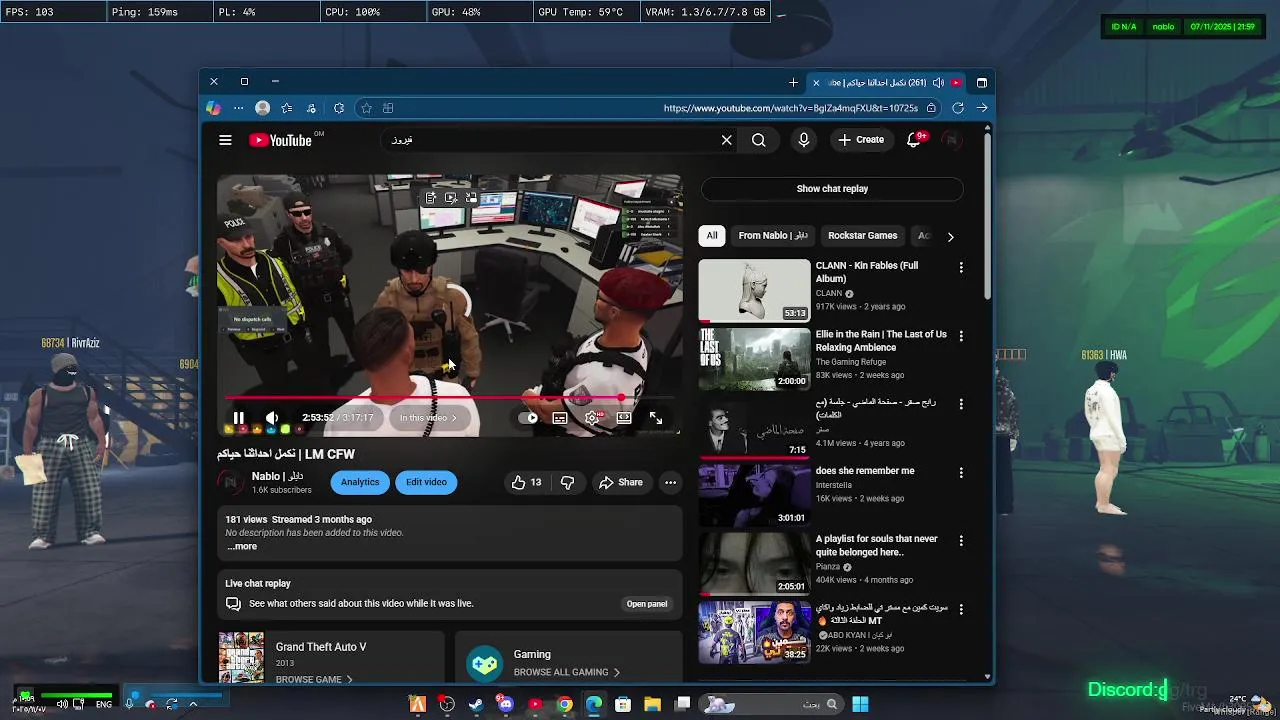
Task: Toggle autoplay switch in the player
Action: point(529,418)
